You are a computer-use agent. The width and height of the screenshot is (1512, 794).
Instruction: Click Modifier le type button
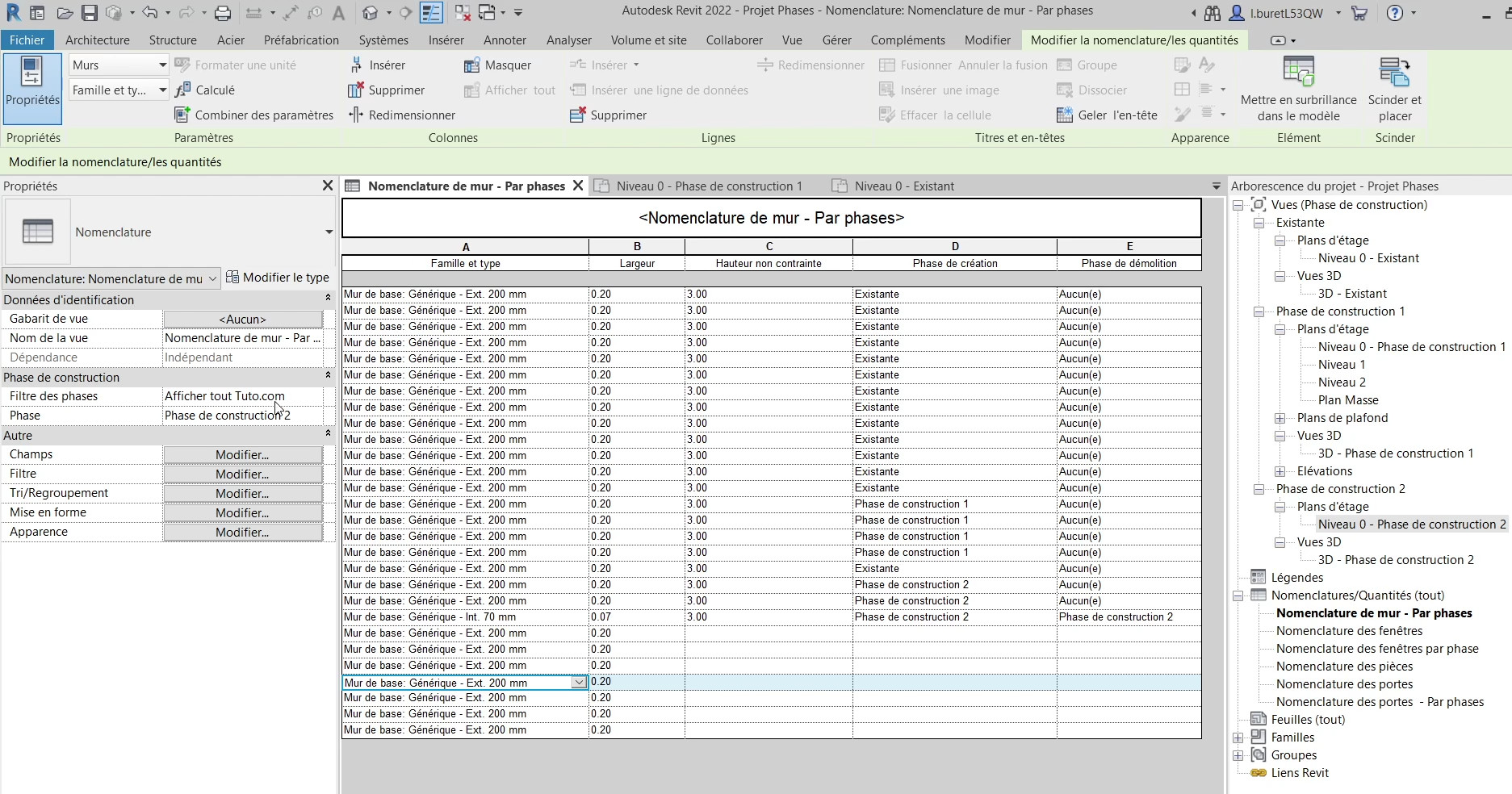pos(278,278)
